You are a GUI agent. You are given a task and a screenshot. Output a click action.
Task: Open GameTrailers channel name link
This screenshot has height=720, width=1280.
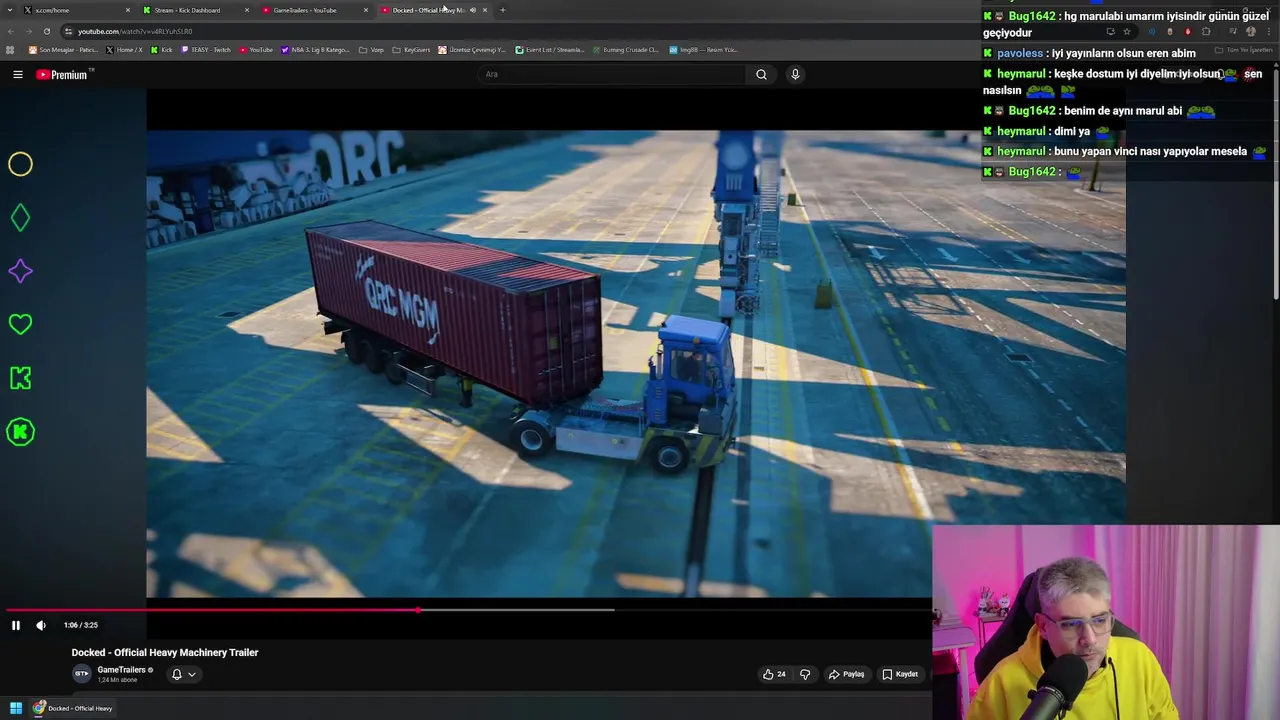click(x=121, y=670)
